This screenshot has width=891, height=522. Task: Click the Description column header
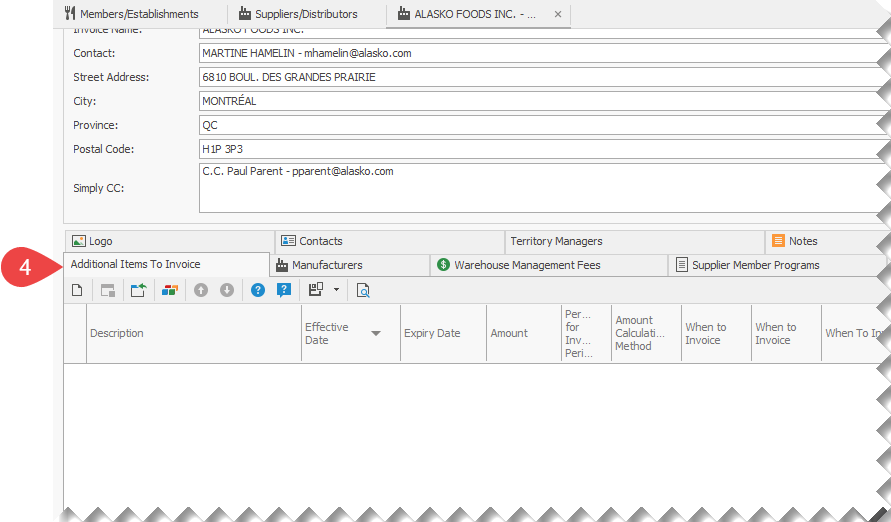117,334
